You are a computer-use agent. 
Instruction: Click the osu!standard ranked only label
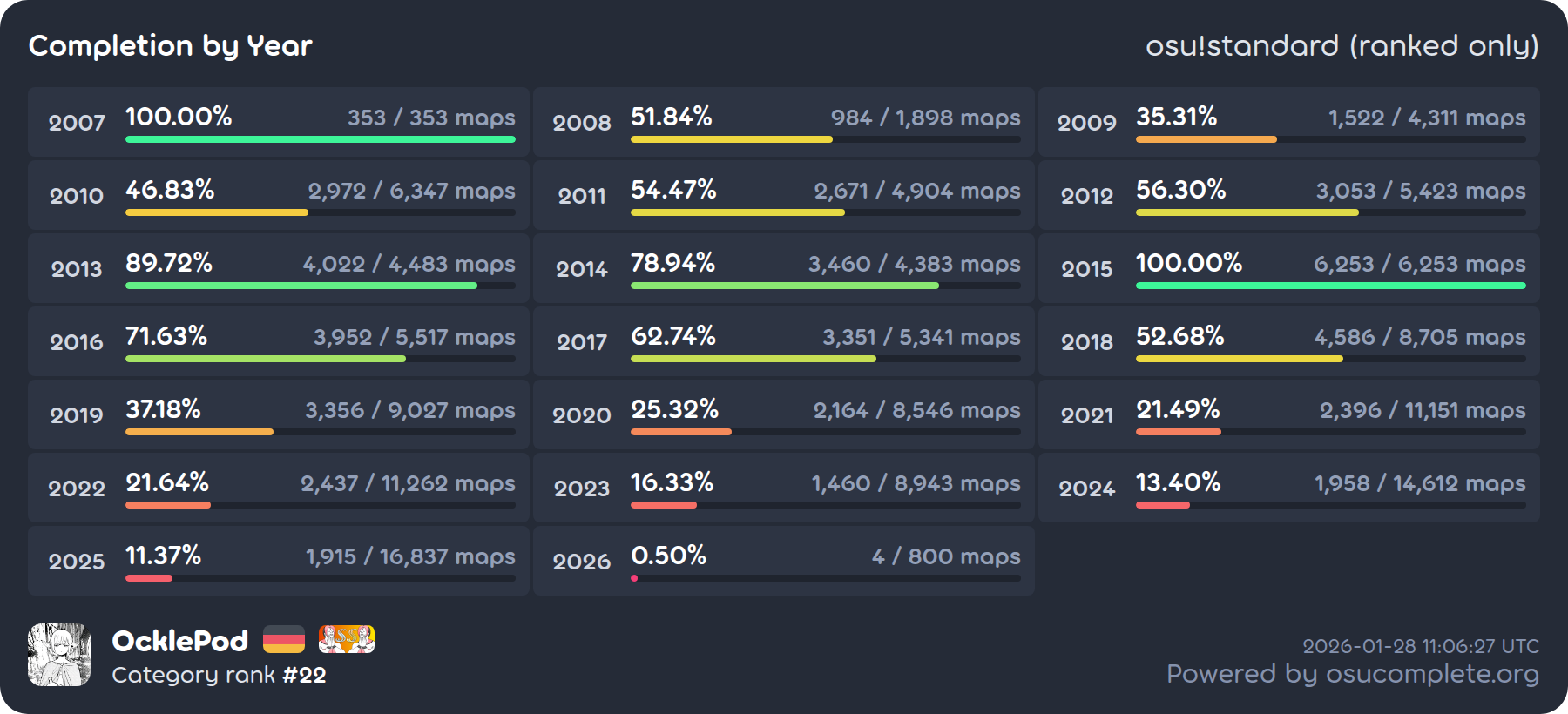coord(1342,46)
